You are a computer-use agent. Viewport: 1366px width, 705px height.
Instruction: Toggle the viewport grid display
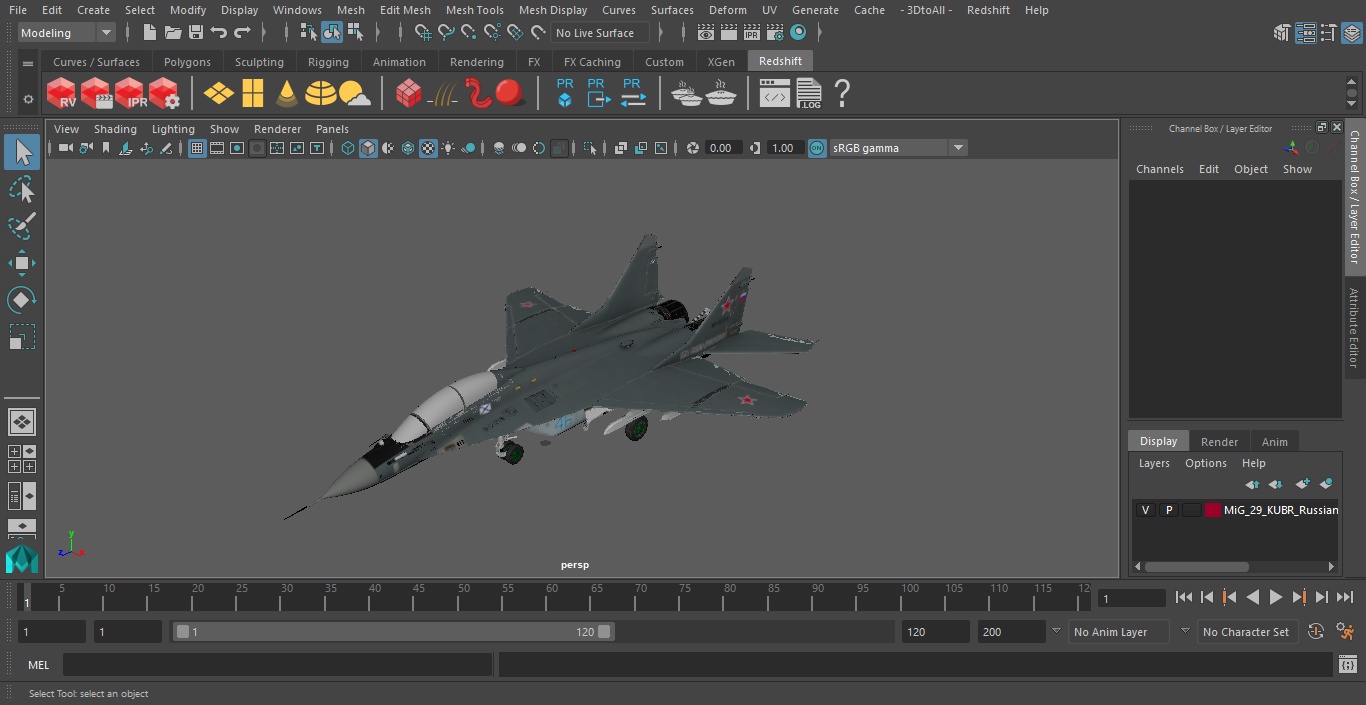pyautogui.click(x=197, y=148)
